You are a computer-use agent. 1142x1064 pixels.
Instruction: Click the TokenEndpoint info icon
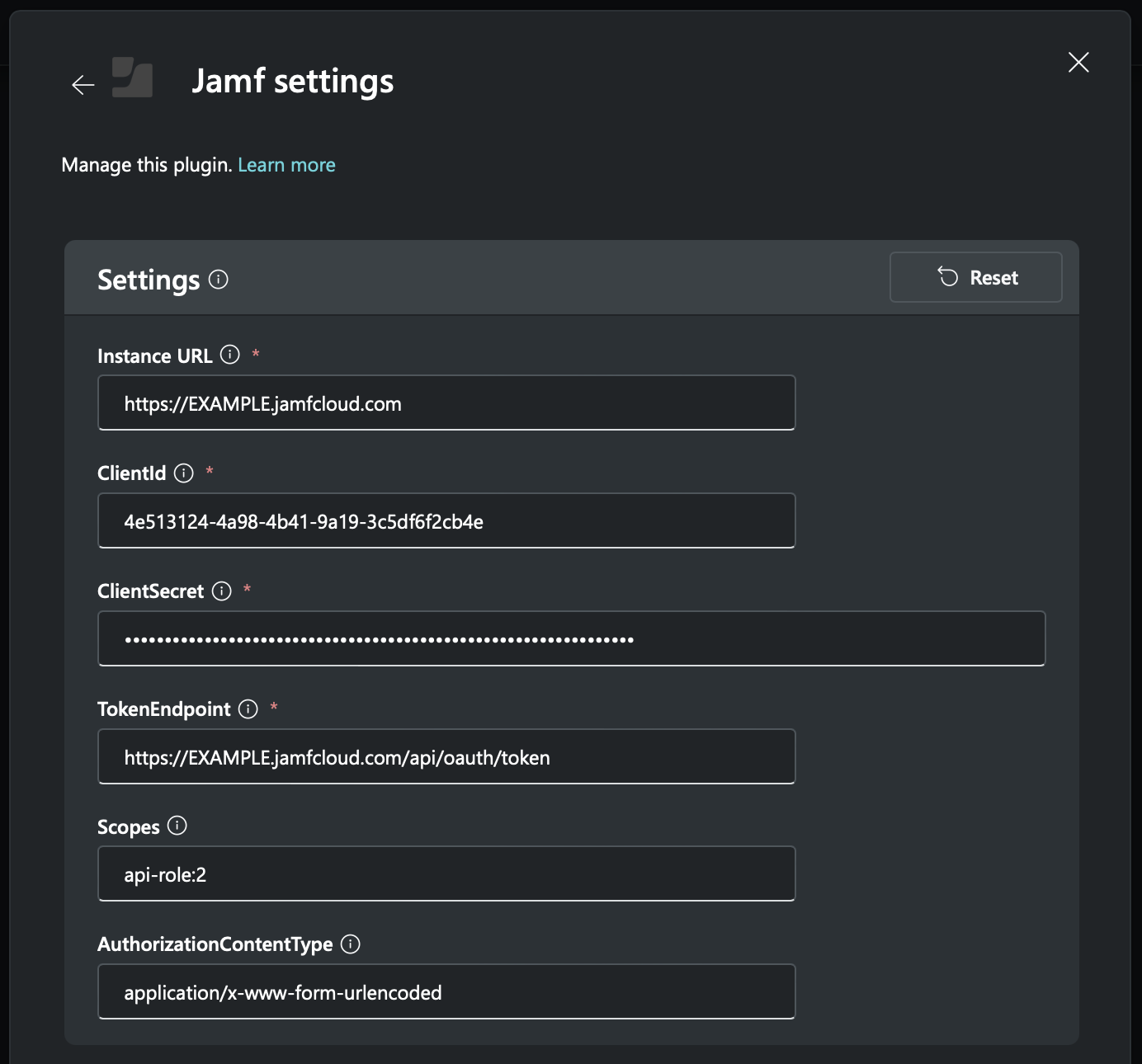click(x=248, y=709)
